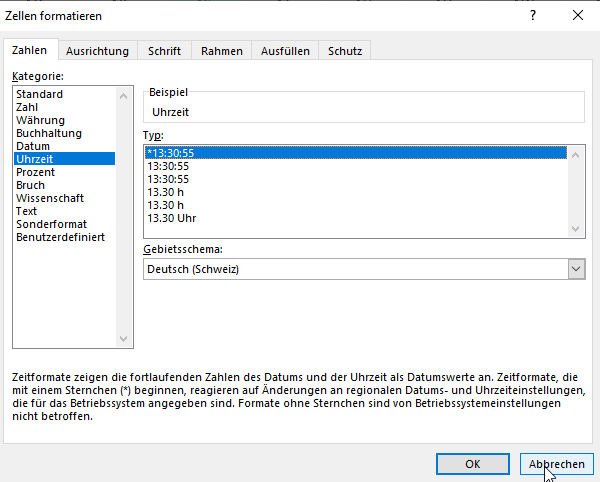Select the Zahlen tab

[29, 50]
